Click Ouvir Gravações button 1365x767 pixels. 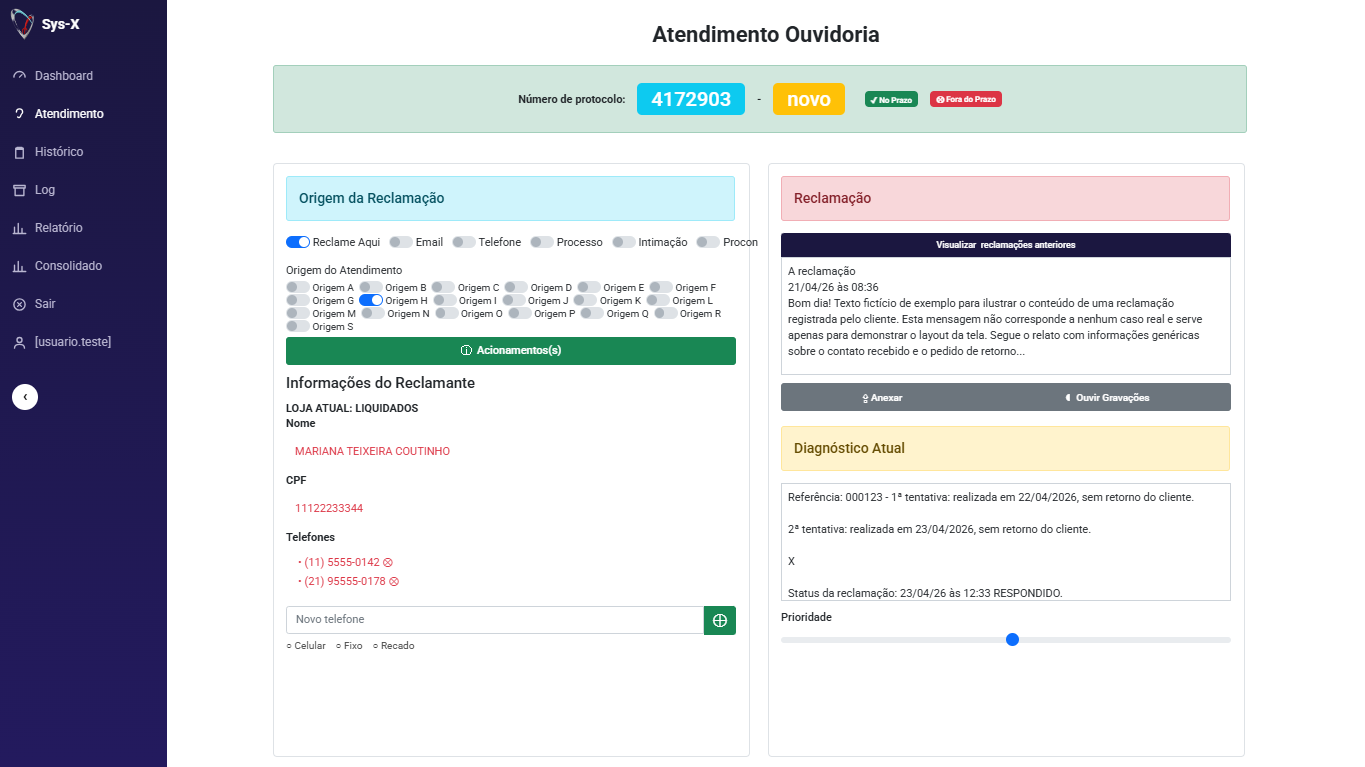[1107, 397]
